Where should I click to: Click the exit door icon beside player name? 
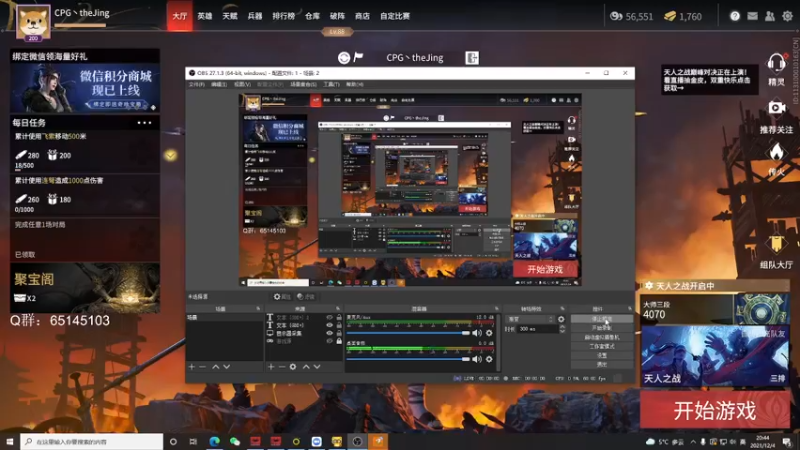[x=472, y=58]
